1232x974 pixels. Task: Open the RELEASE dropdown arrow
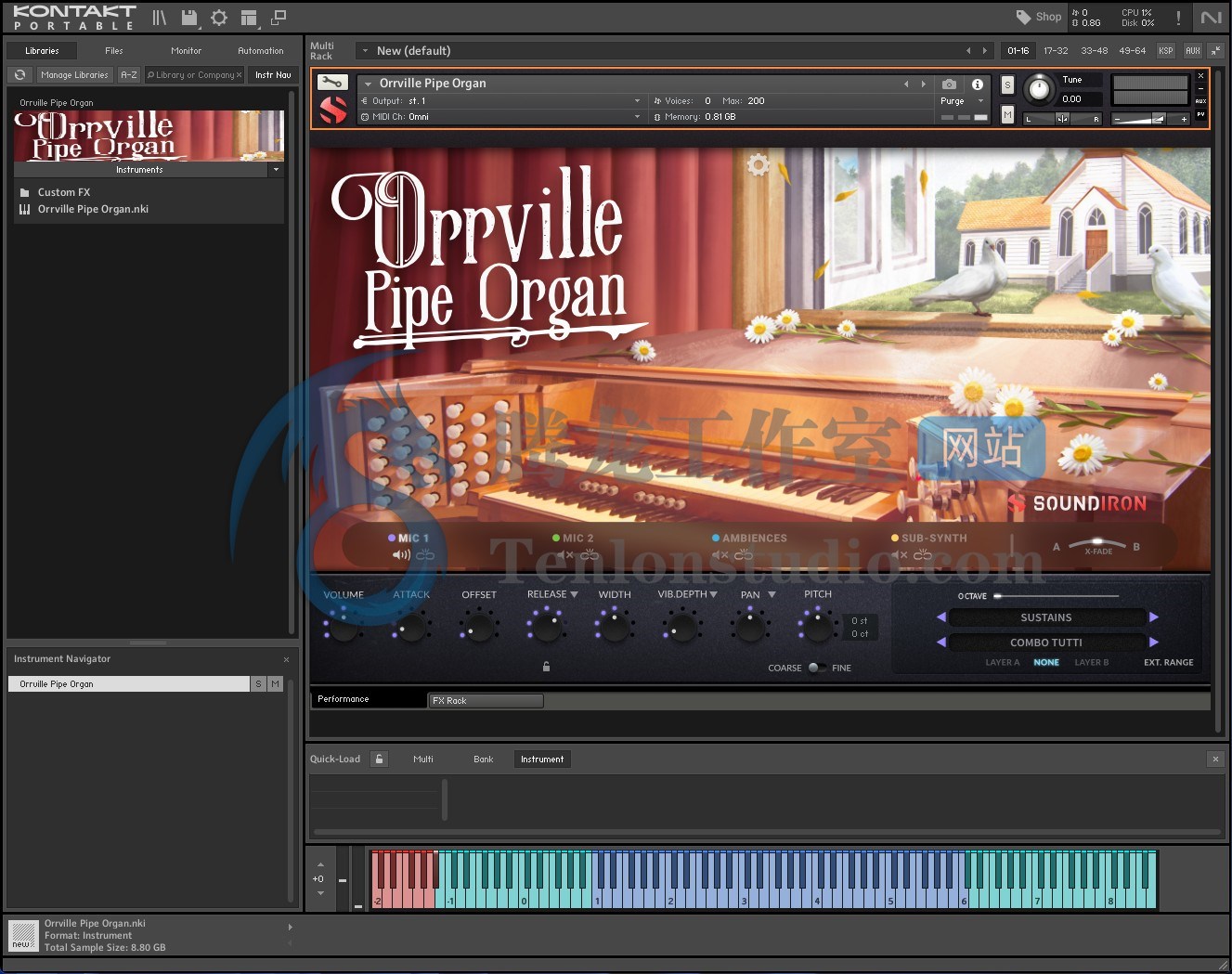[574, 594]
